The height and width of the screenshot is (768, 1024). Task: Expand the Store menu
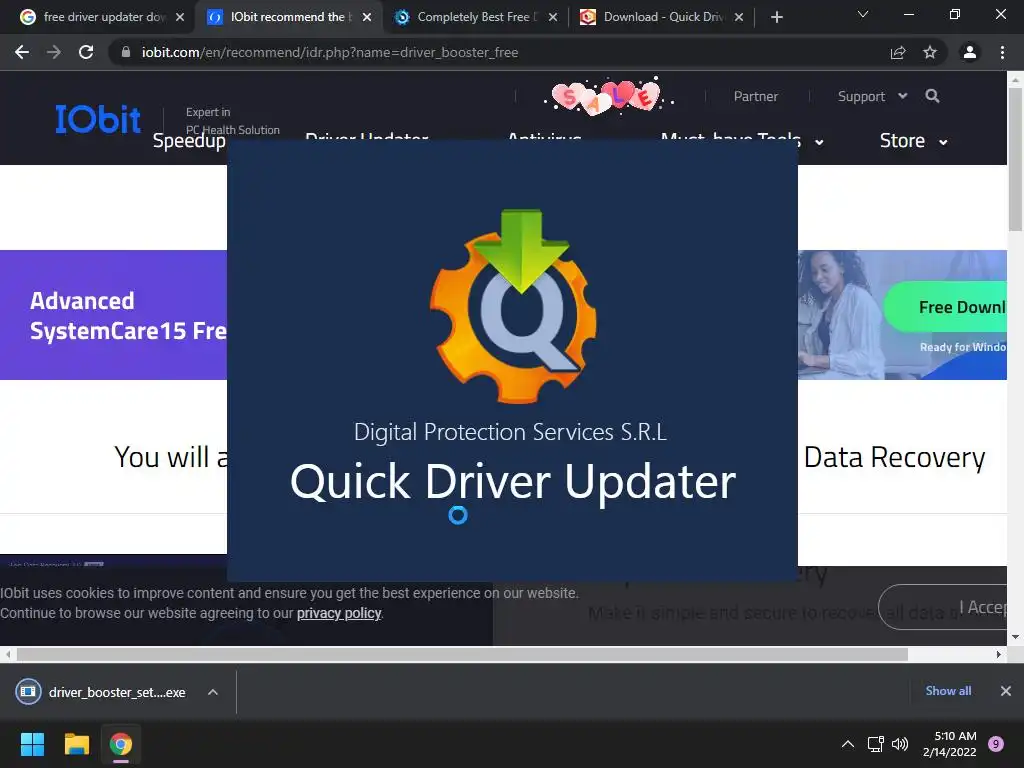coord(913,140)
